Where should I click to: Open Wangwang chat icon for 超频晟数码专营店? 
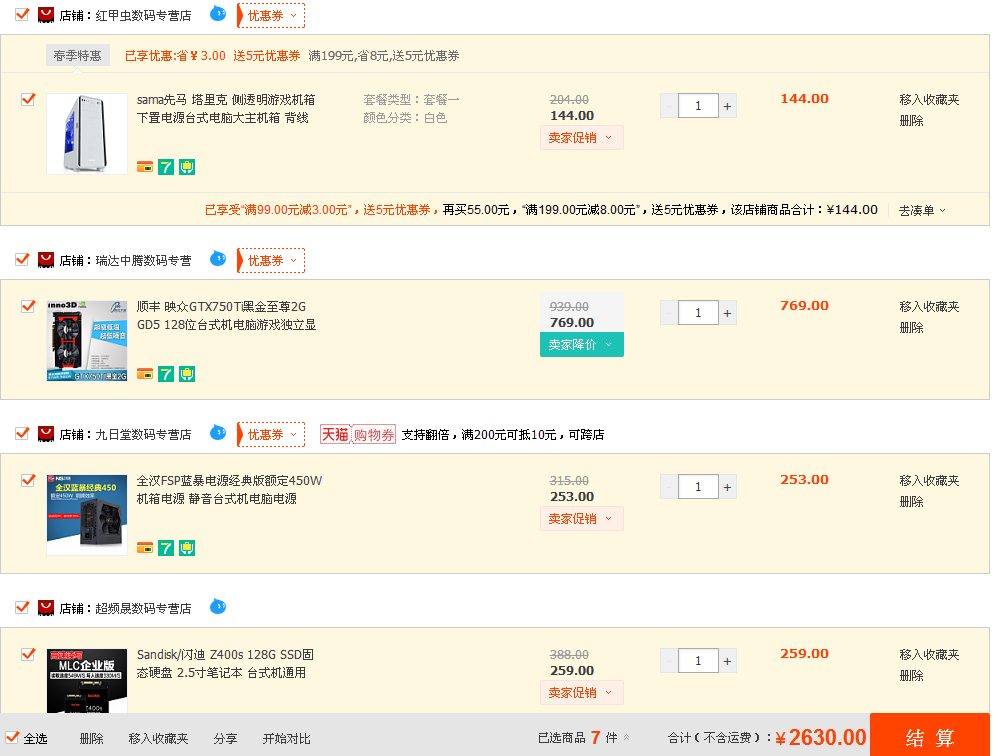point(218,606)
